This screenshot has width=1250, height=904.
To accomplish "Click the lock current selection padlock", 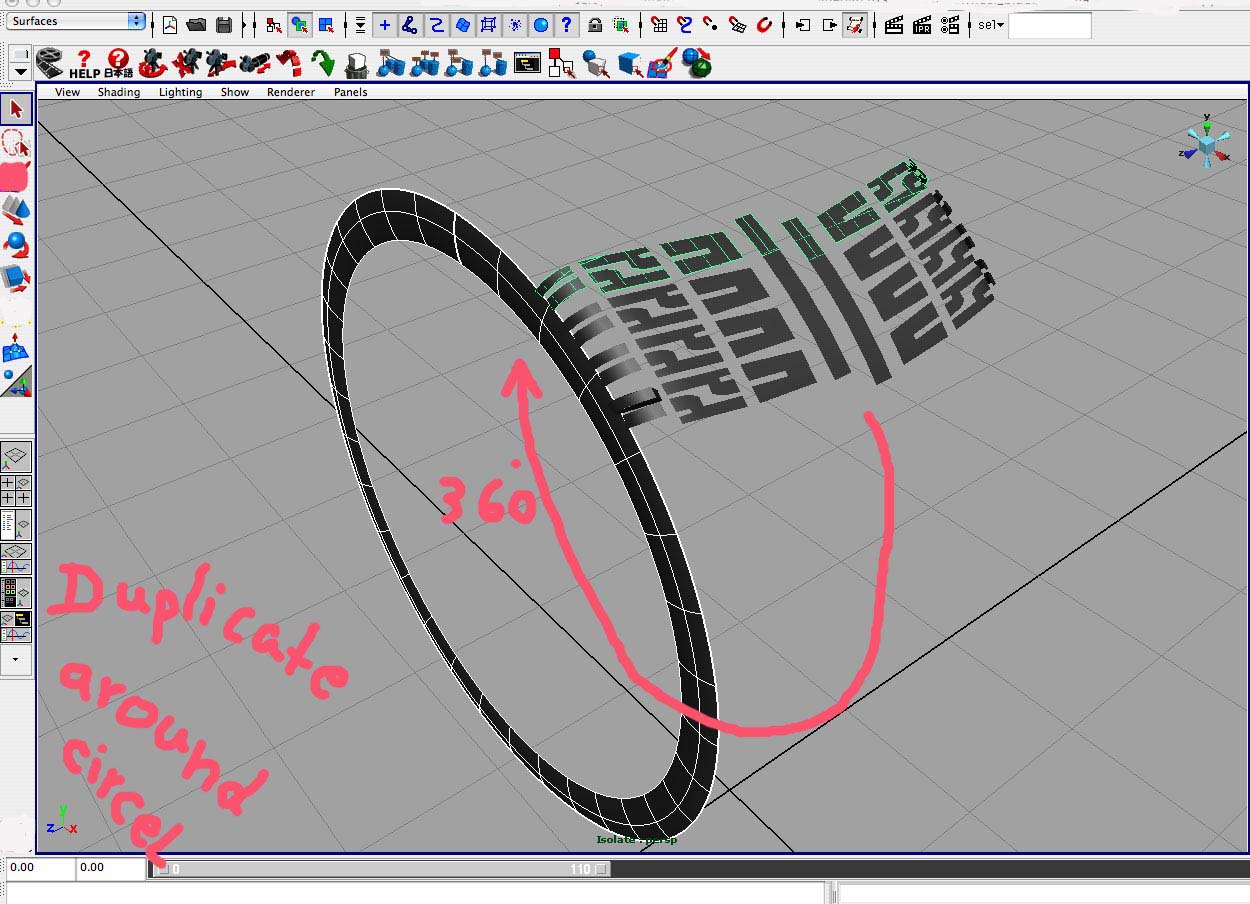I will coord(595,25).
